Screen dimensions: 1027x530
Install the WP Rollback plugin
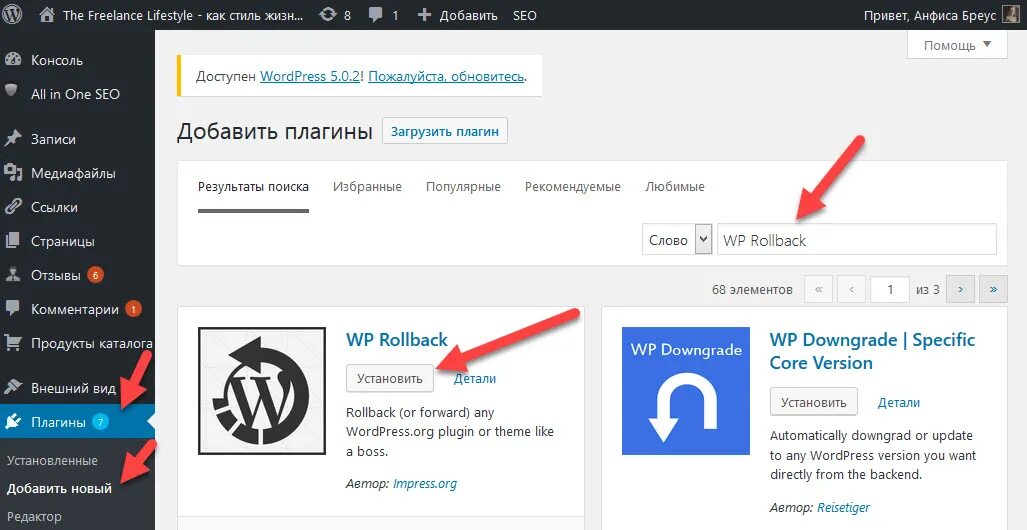click(390, 378)
